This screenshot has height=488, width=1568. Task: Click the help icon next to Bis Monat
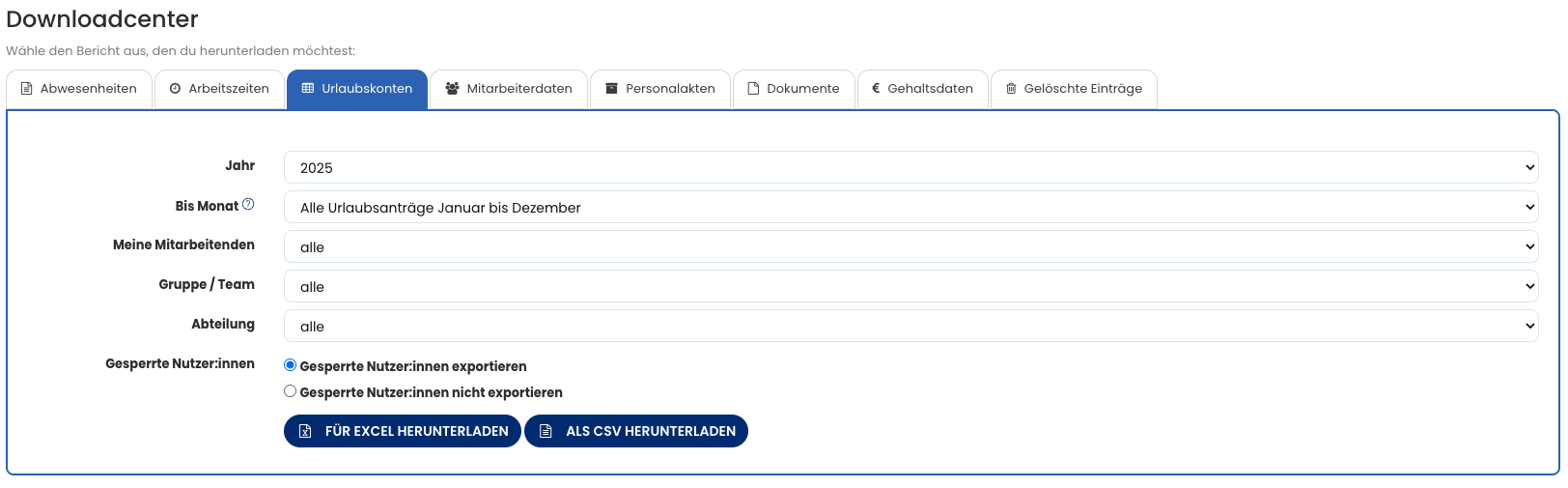[248, 205]
